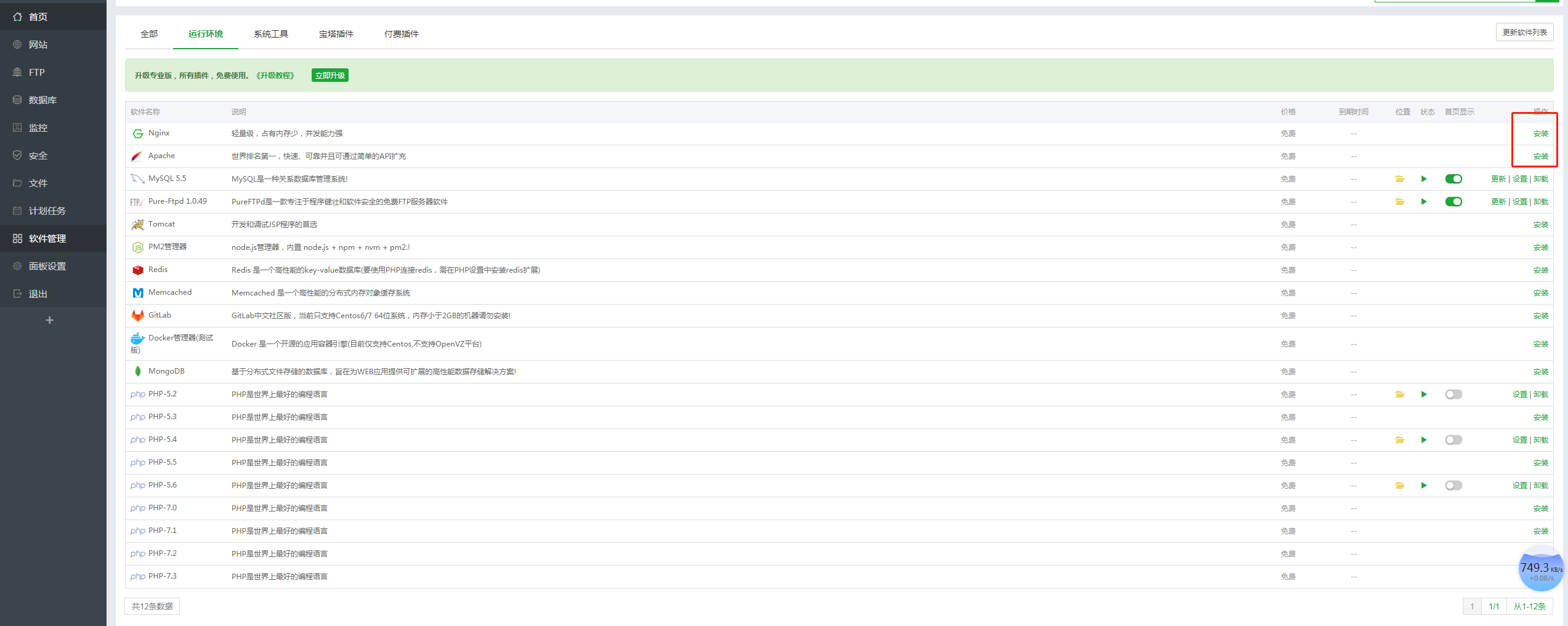Enable homepage display toggle for PHP-5.6

[x=1453, y=486]
